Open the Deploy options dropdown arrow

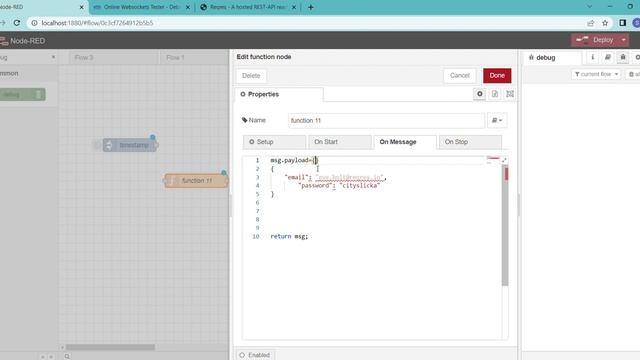(x=624, y=40)
